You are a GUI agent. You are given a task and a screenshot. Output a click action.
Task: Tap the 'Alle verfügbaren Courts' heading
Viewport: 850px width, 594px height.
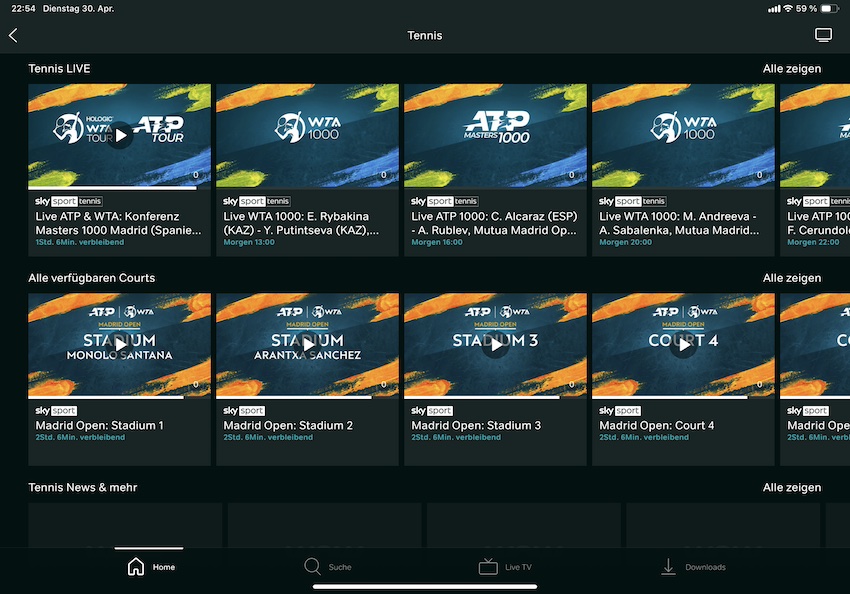tap(92, 278)
